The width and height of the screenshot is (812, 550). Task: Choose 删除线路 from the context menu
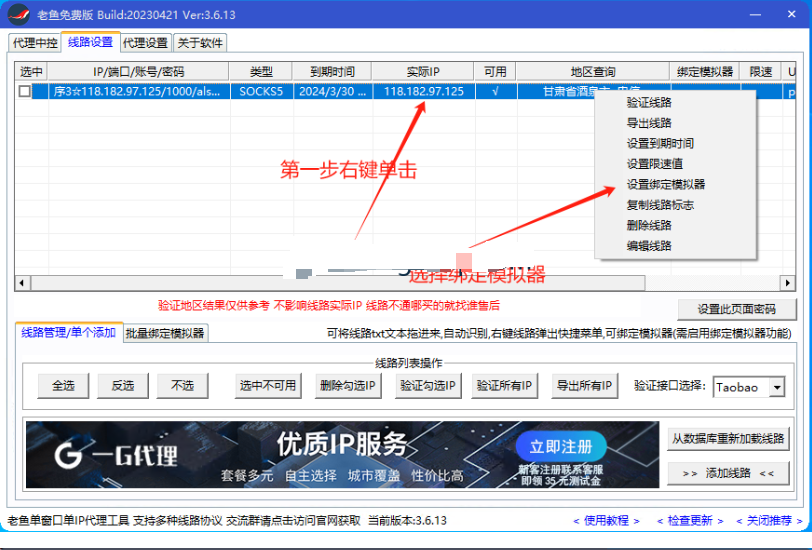pyautogui.click(x=649, y=225)
